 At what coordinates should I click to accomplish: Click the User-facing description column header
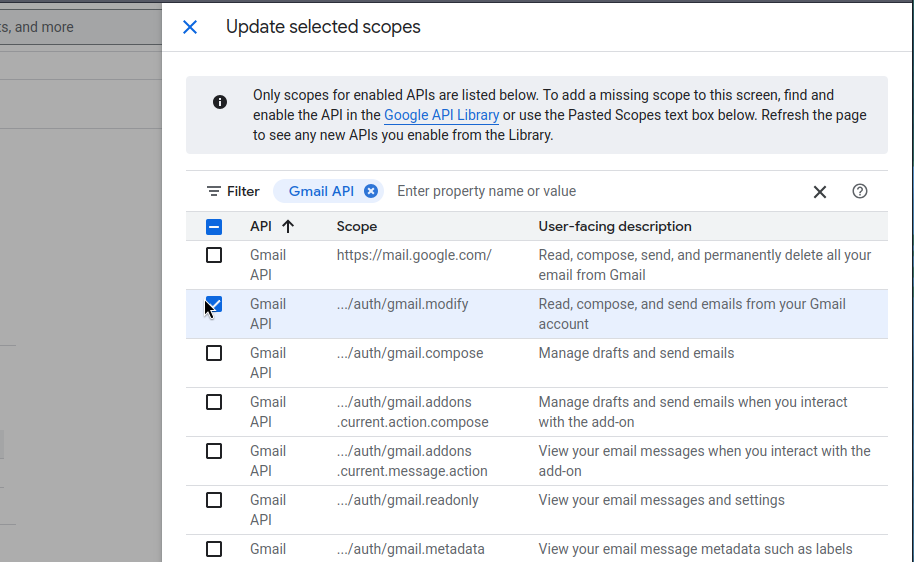point(615,226)
